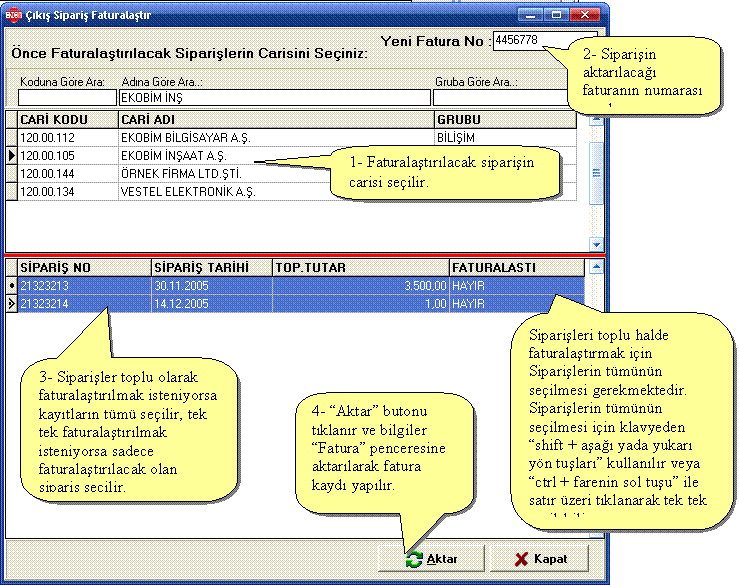This screenshot has height=585, width=739.
Task: Sort by CARİ KODU column header
Action: pos(67,119)
